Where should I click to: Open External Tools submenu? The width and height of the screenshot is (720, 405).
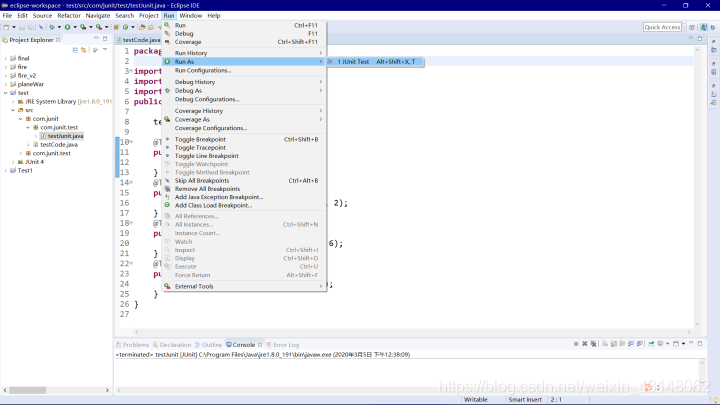click(x=244, y=286)
